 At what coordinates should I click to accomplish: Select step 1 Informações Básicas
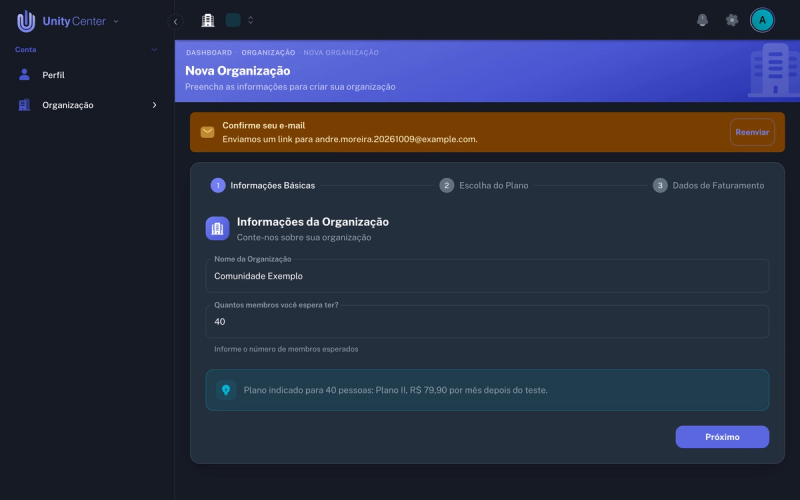(263, 185)
